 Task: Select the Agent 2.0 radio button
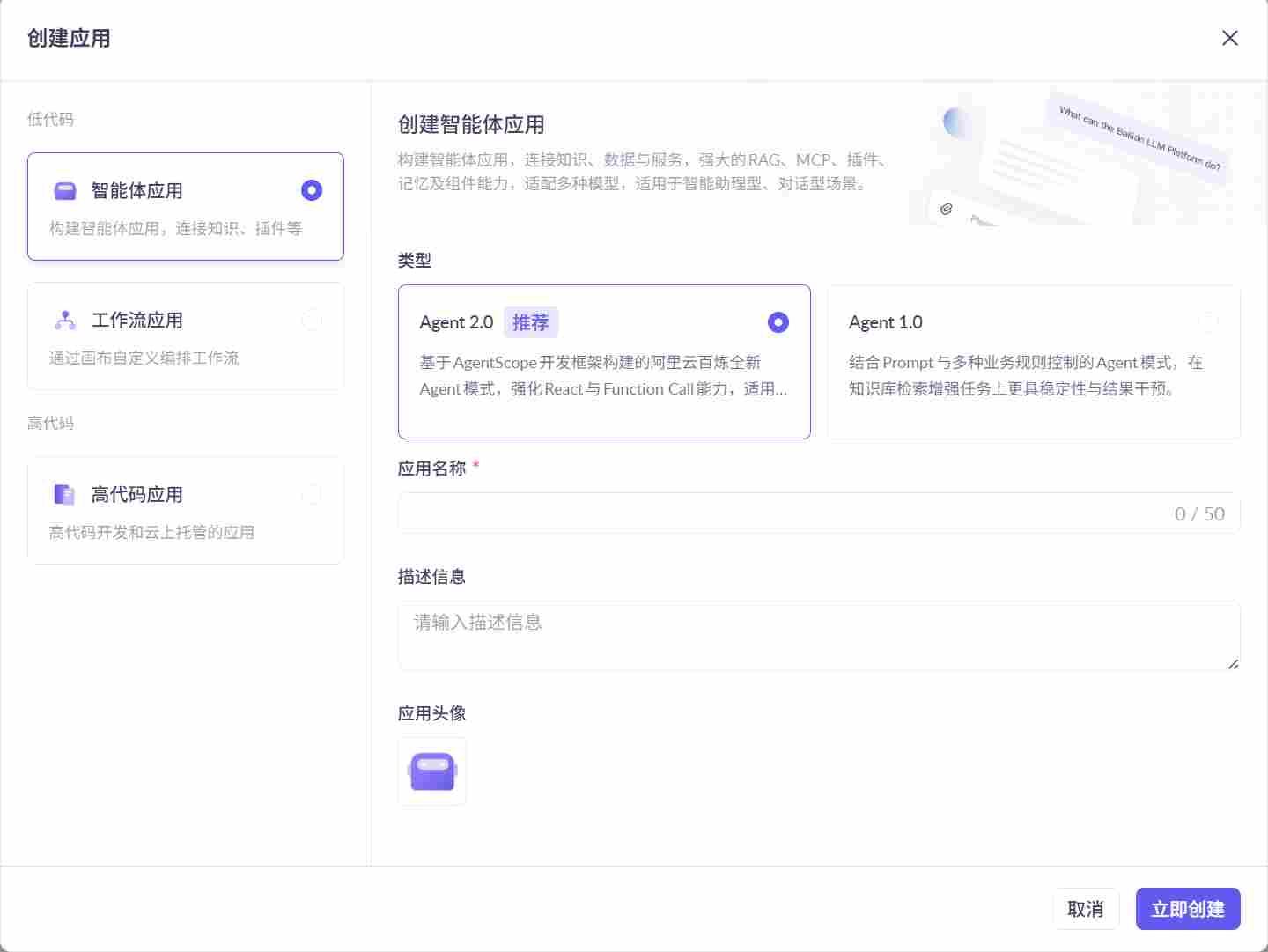point(778,322)
